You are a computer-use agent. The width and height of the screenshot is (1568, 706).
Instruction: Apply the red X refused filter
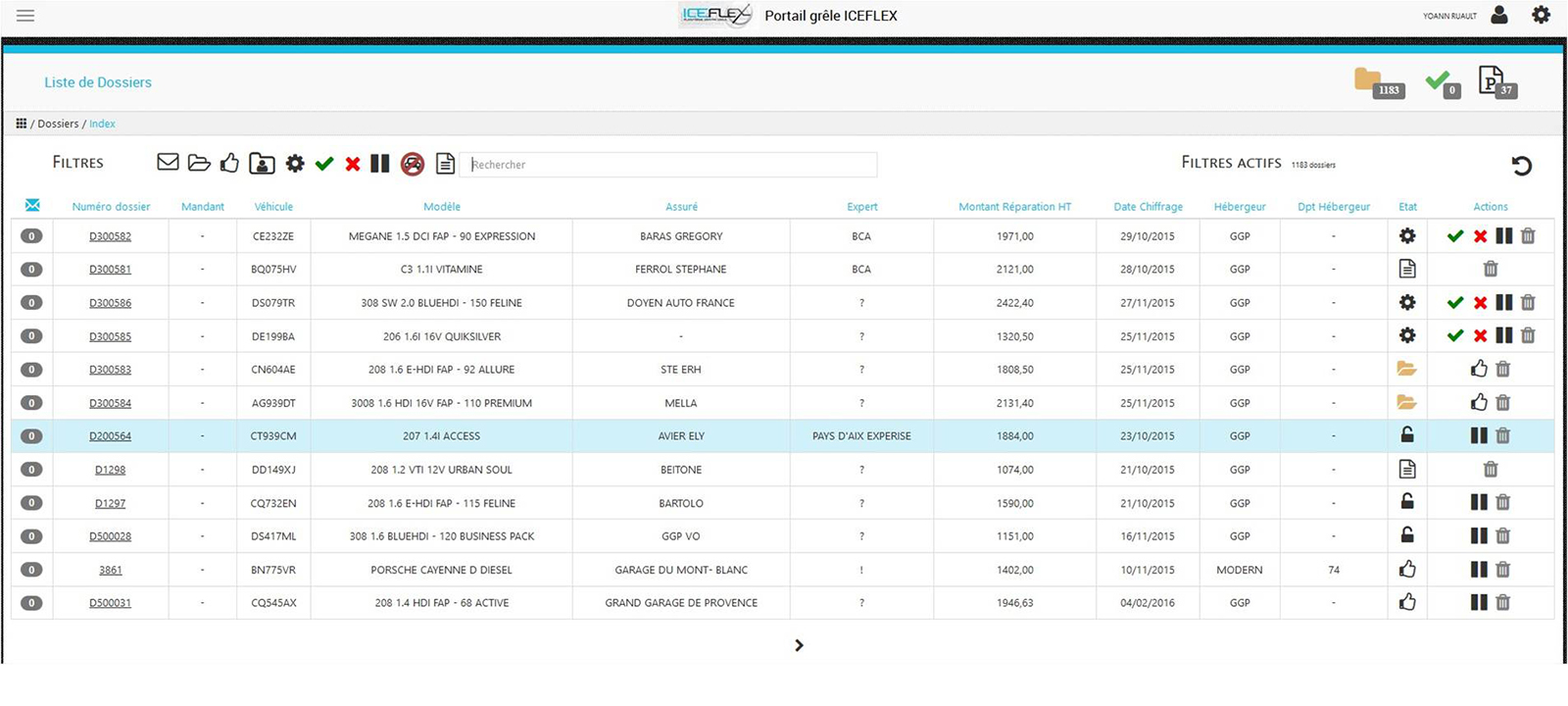point(353,164)
